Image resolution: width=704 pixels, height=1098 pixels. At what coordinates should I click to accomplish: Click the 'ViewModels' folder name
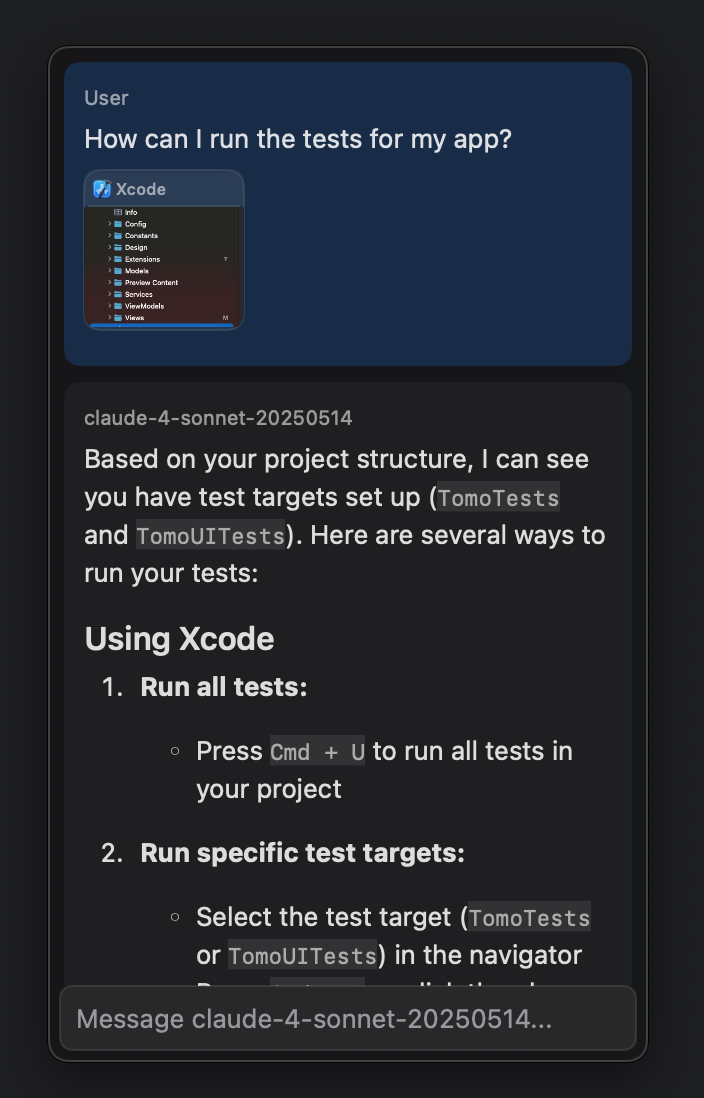tap(144, 306)
